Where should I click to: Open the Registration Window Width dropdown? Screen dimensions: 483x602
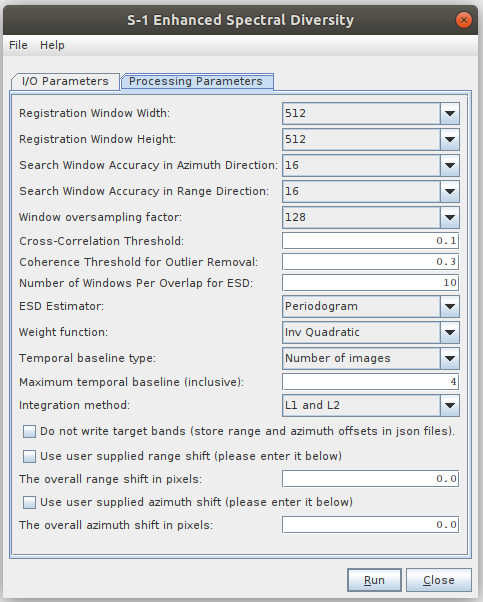[x=371, y=113]
